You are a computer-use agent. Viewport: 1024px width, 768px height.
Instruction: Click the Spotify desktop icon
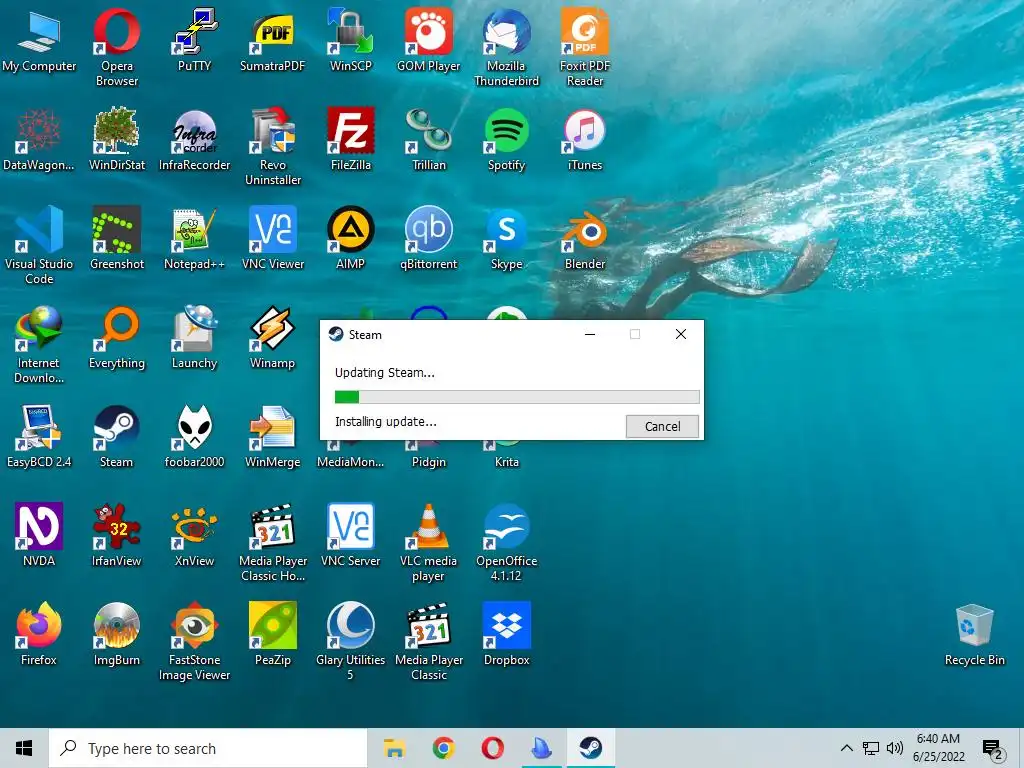507,139
